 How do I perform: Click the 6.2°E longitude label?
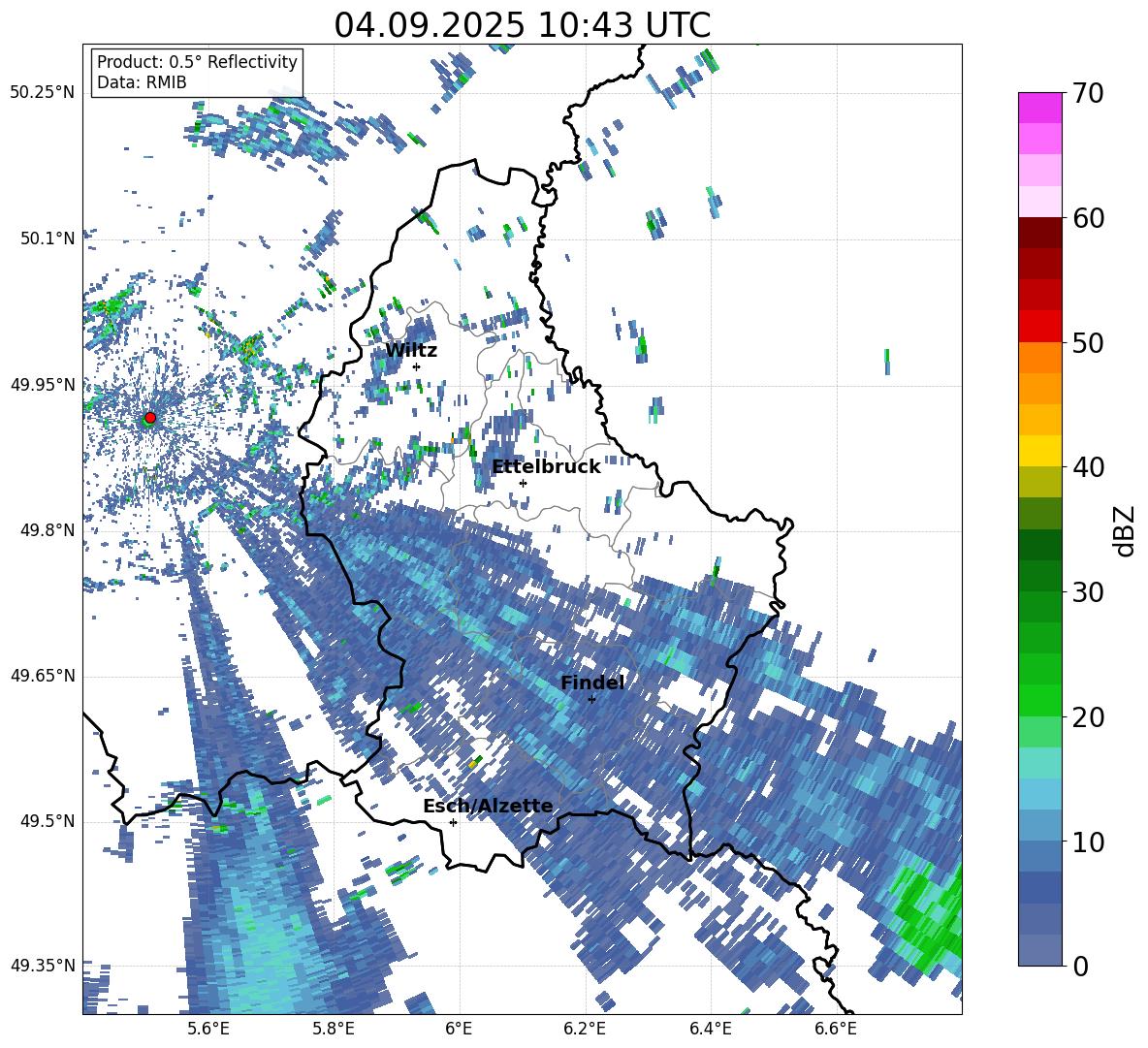click(x=585, y=1029)
